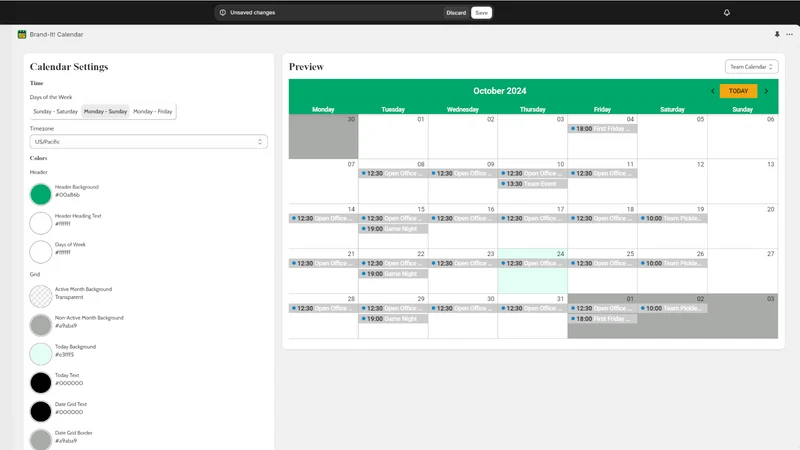This screenshot has height=450, width=800.
Task: Pick the Today Text black swatch
Action: tap(40, 383)
